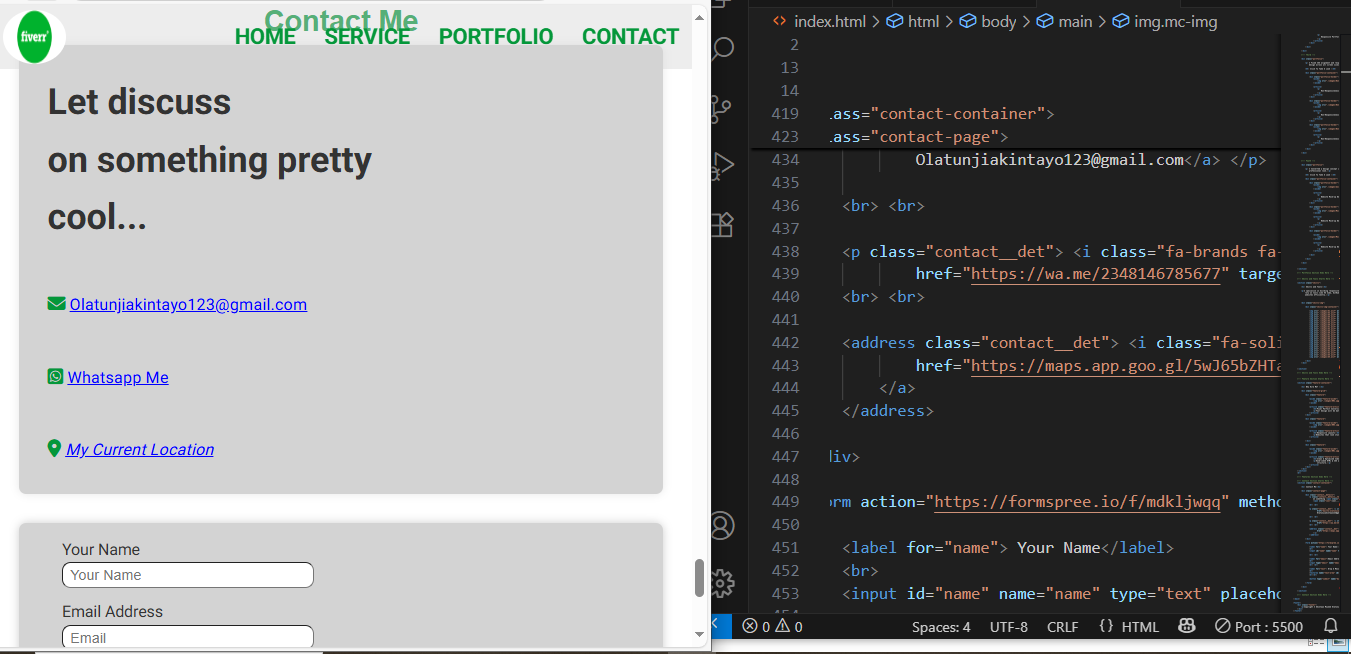Click the notifications bell in status bar

(x=1330, y=627)
